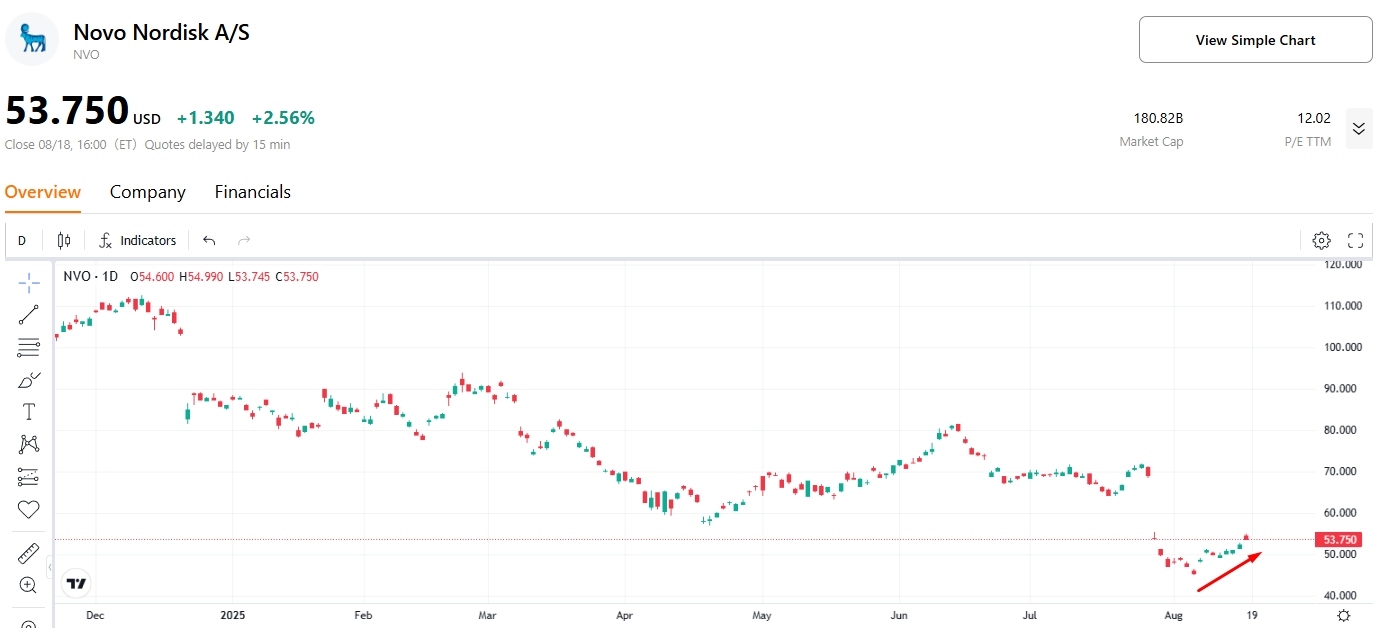Click the Mar label on time axis
Screen dimensions: 1381x633
(x=487, y=616)
